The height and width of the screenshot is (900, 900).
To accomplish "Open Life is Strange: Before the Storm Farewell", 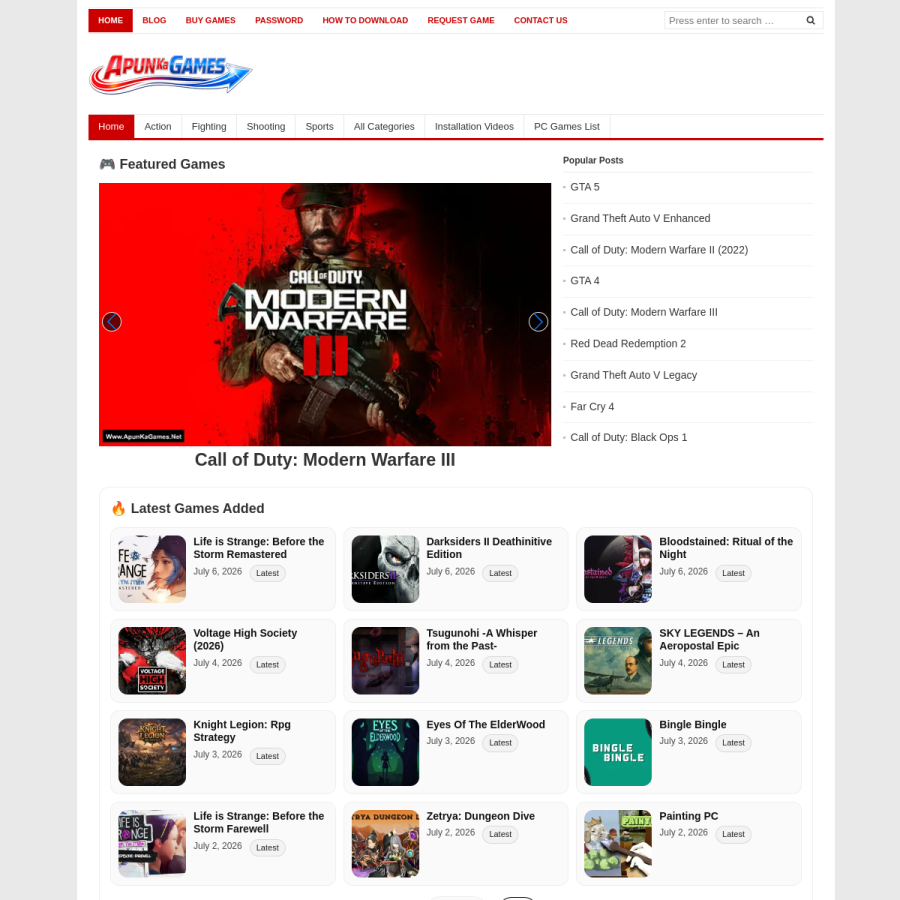I will [259, 823].
